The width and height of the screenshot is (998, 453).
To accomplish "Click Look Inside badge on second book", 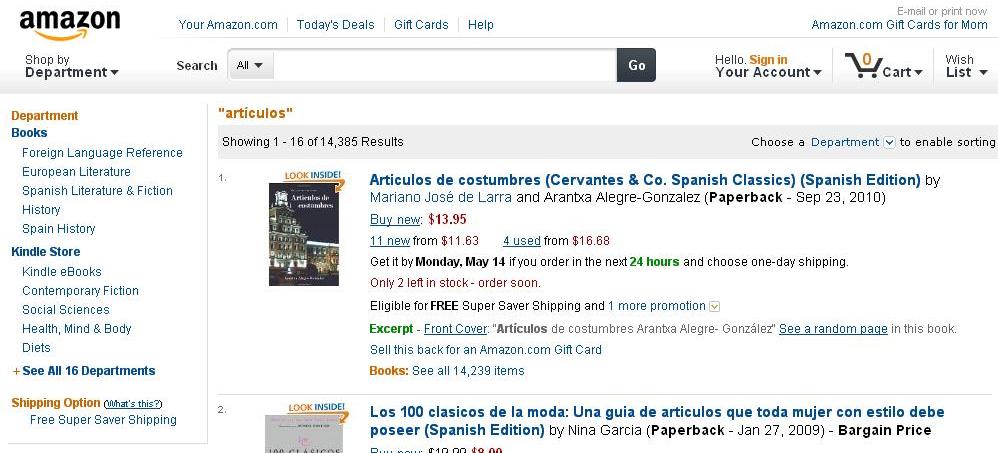I will coord(315,408).
